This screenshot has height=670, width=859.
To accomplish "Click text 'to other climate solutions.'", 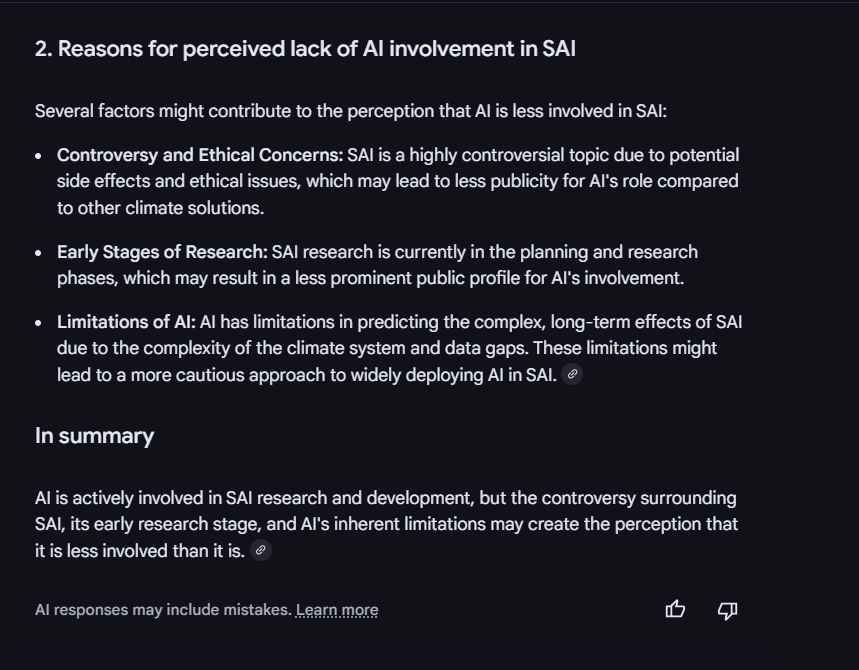I will click(161, 208).
